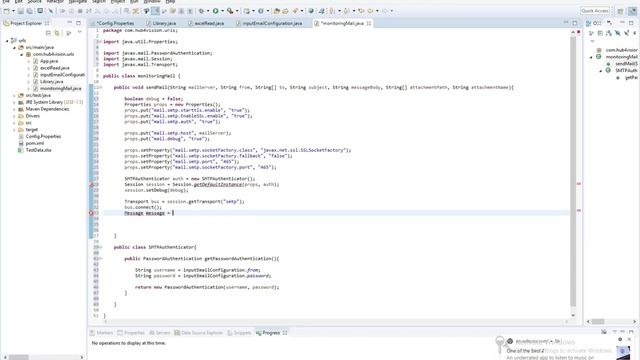The height and width of the screenshot is (360, 640).
Task: Click the Save toolbar icon
Action: click(x=20, y=11)
